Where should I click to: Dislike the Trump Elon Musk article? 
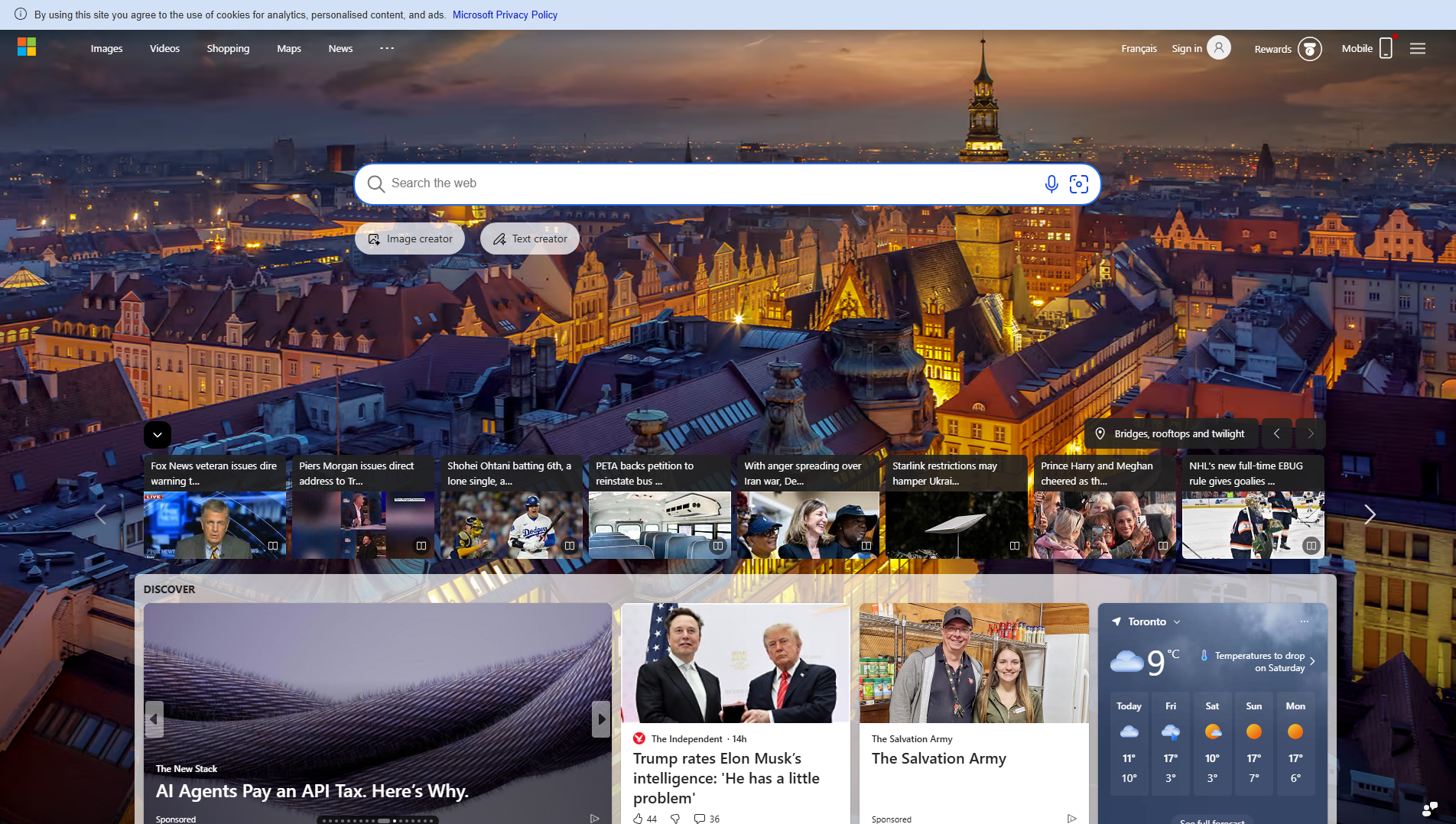click(x=675, y=818)
